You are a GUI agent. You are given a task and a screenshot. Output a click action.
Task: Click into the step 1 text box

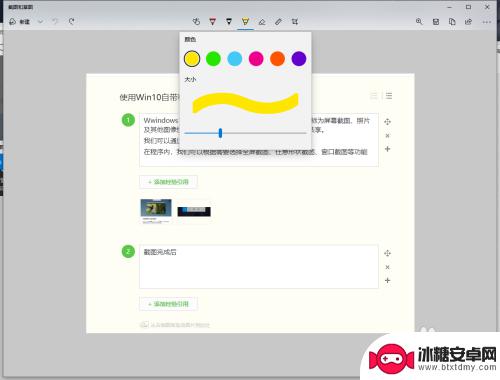tap(259, 140)
